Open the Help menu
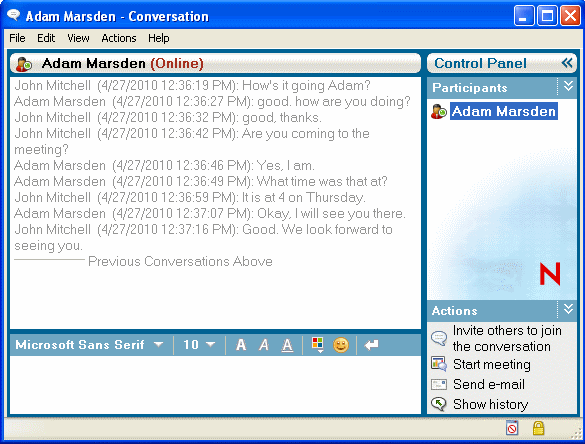Image resolution: width=585 pixels, height=444 pixels. click(159, 38)
